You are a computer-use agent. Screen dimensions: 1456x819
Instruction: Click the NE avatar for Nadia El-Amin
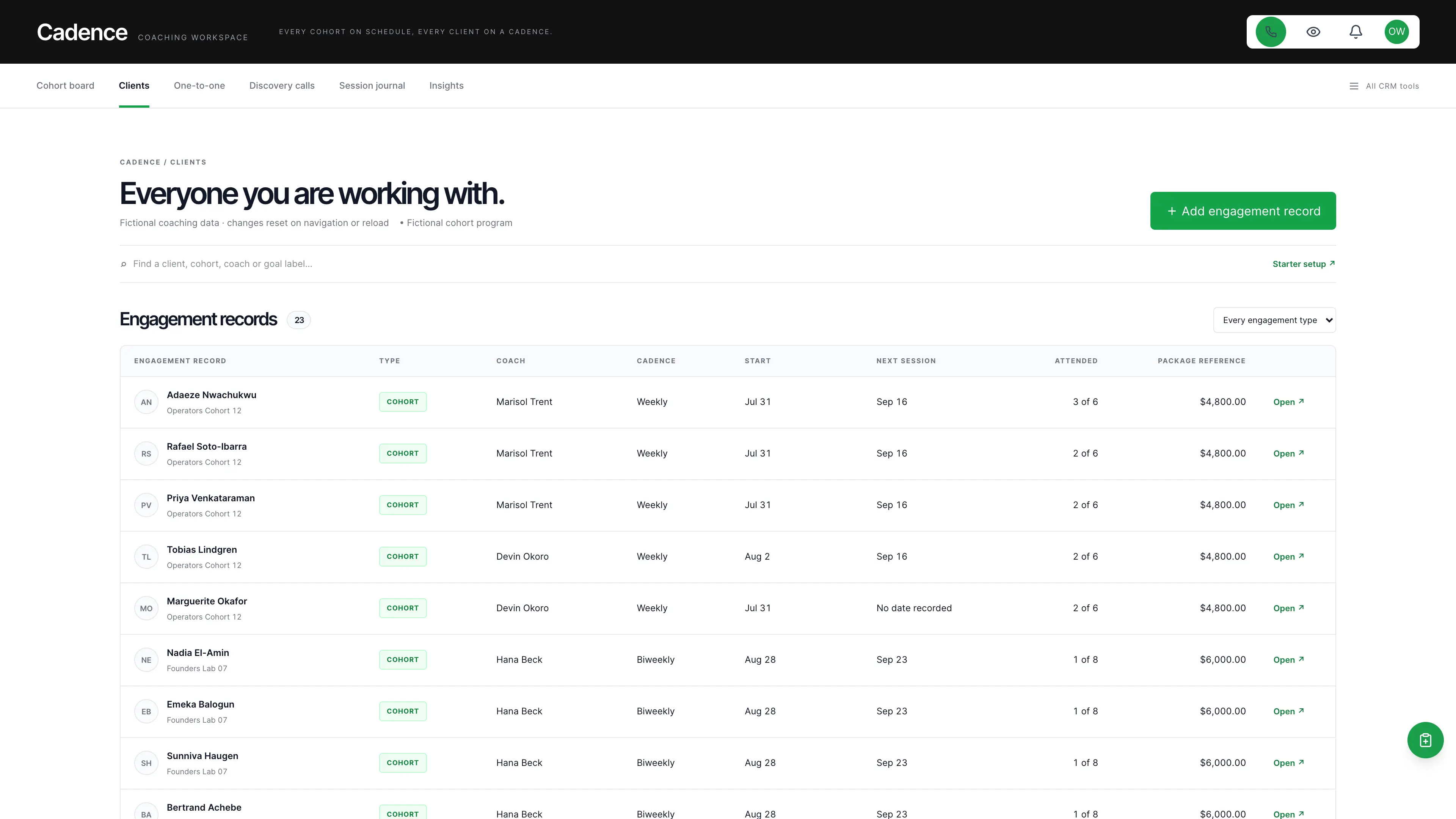(146, 660)
